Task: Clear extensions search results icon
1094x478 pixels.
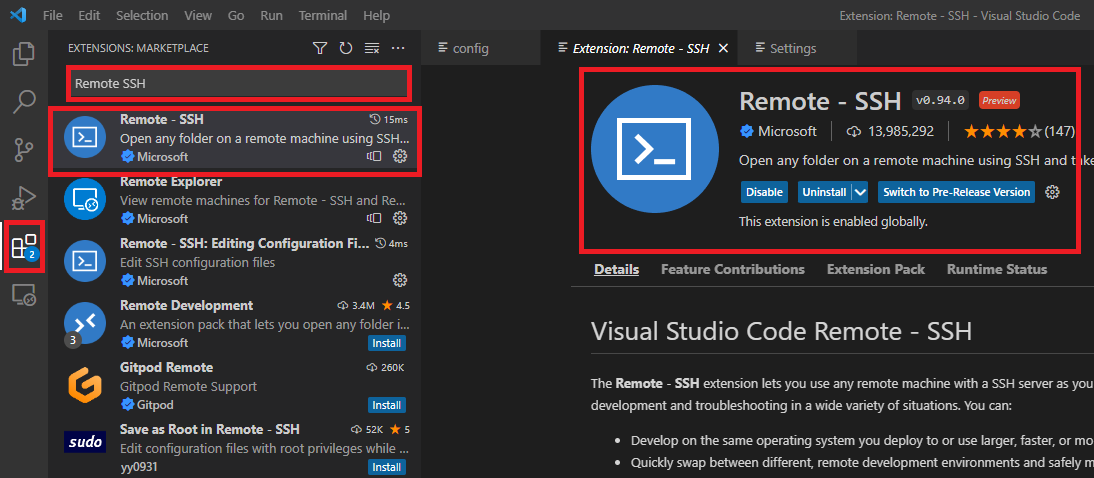Action: 372,48
